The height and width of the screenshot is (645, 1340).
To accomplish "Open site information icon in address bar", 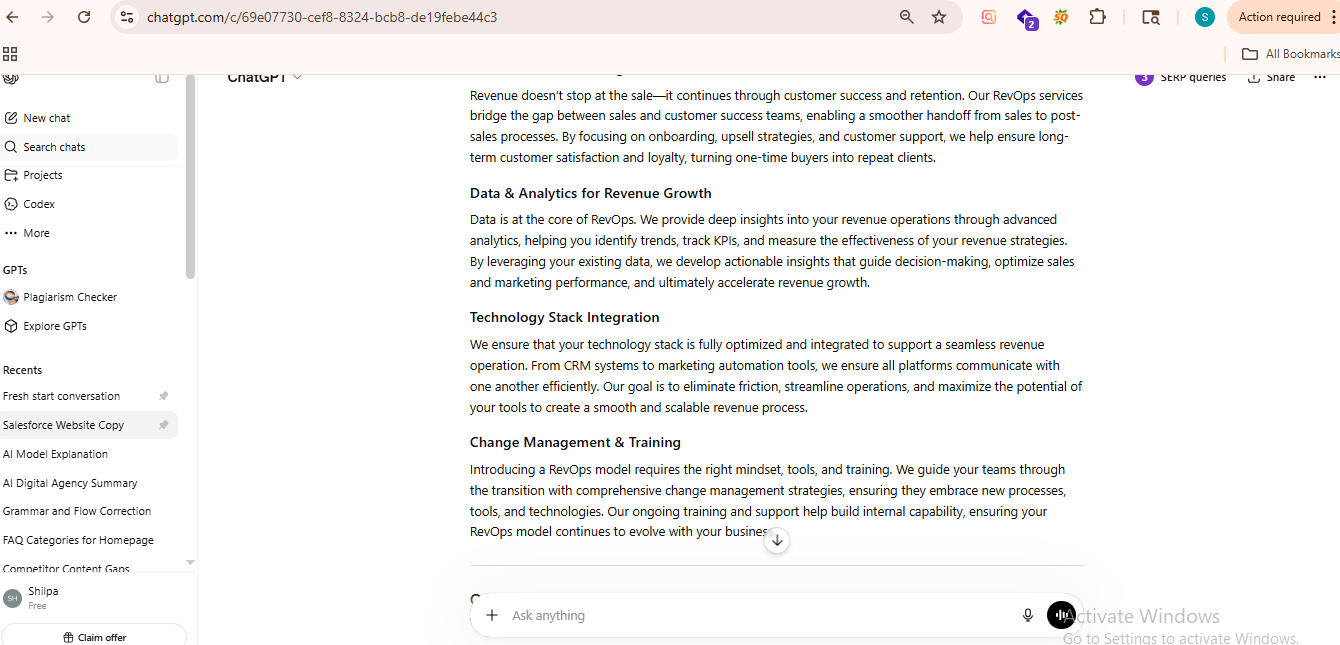I will [125, 17].
